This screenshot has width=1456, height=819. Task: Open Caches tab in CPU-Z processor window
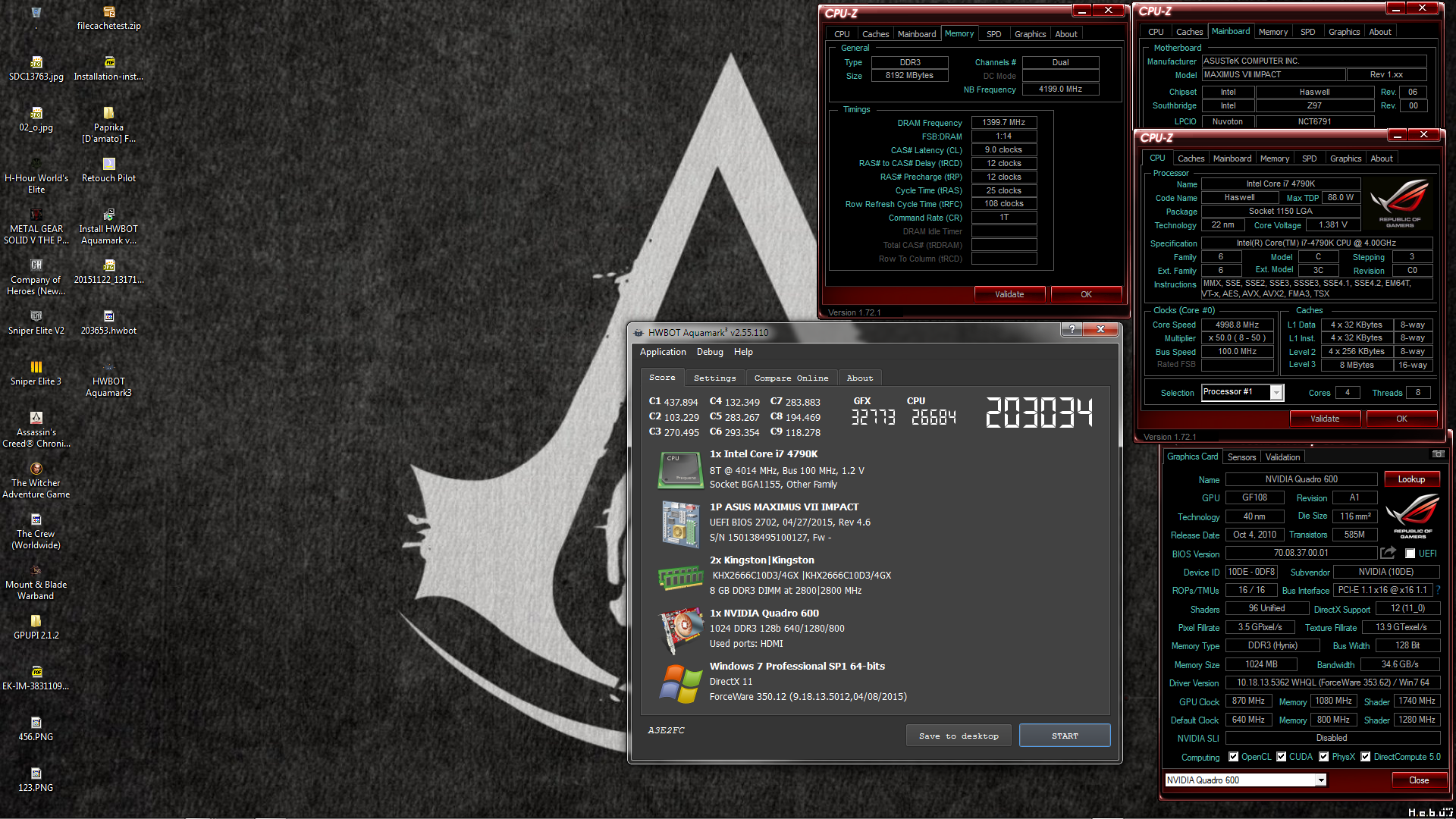point(1191,158)
